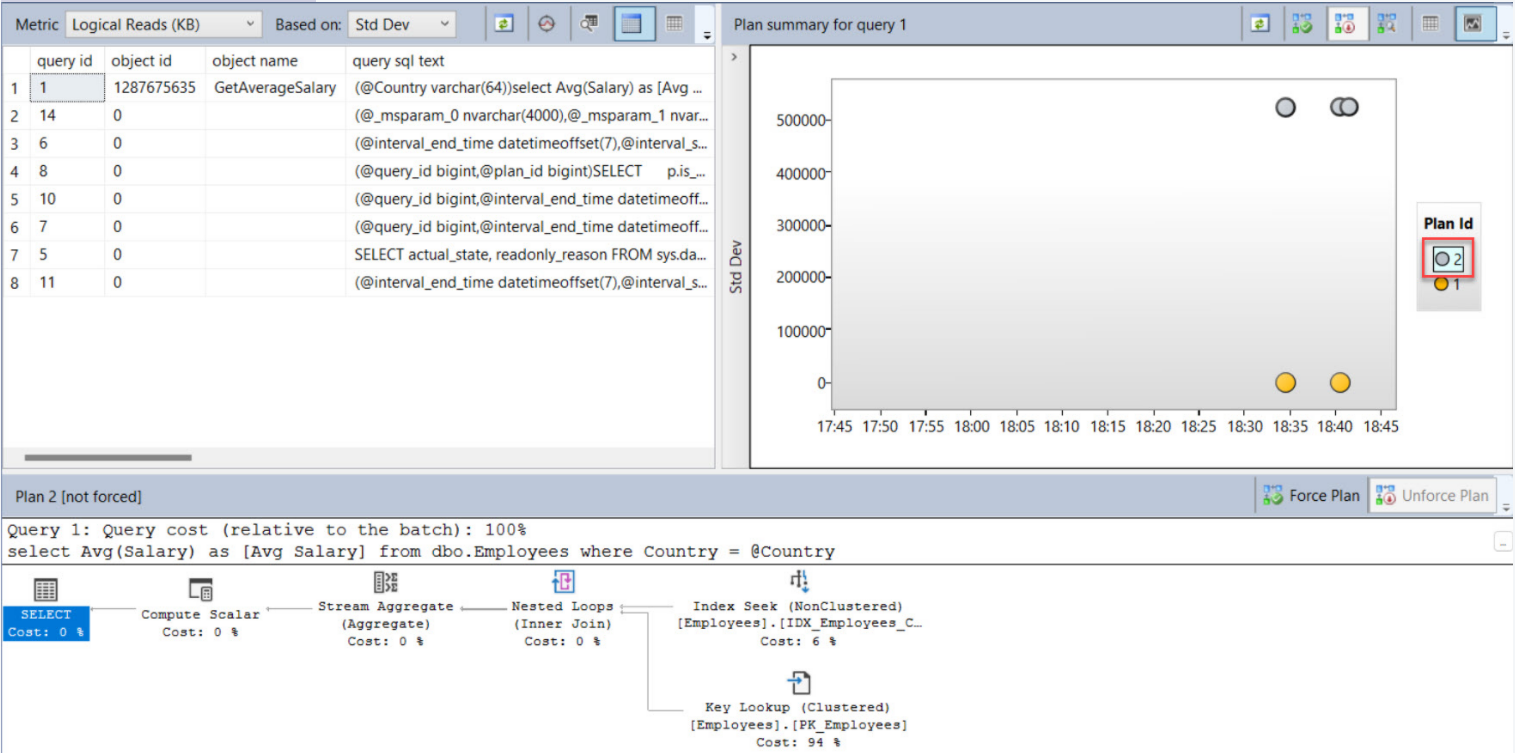The image size is (1515, 753).
Task: View query text icon in left toolbar
Action: tap(589, 24)
